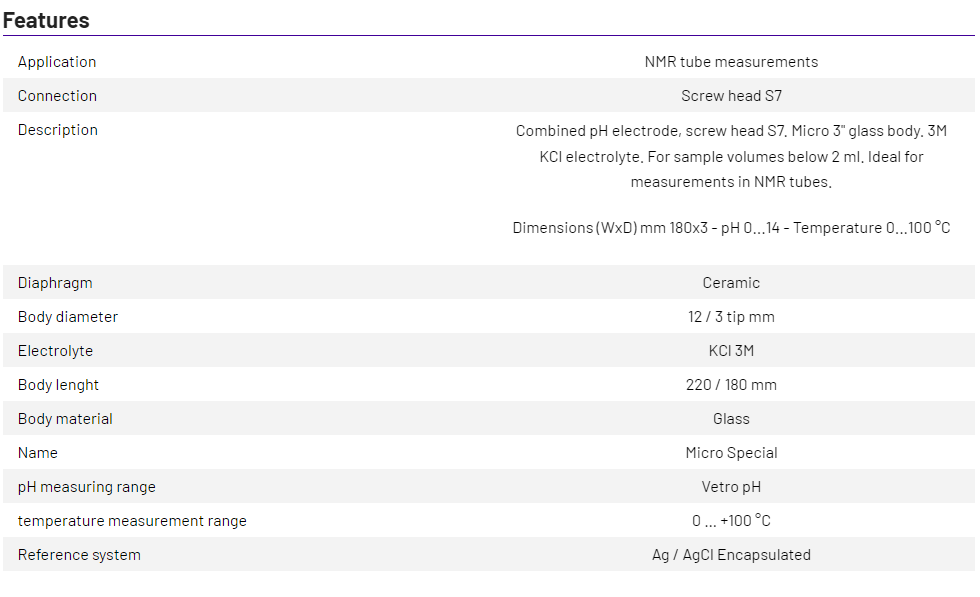Viewport: 980px width, 597px height.
Task: Select the Description row label
Action: [57, 130]
